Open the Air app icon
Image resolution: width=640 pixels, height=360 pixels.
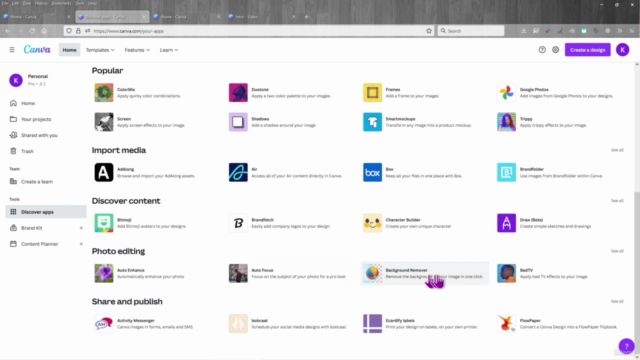click(x=238, y=172)
